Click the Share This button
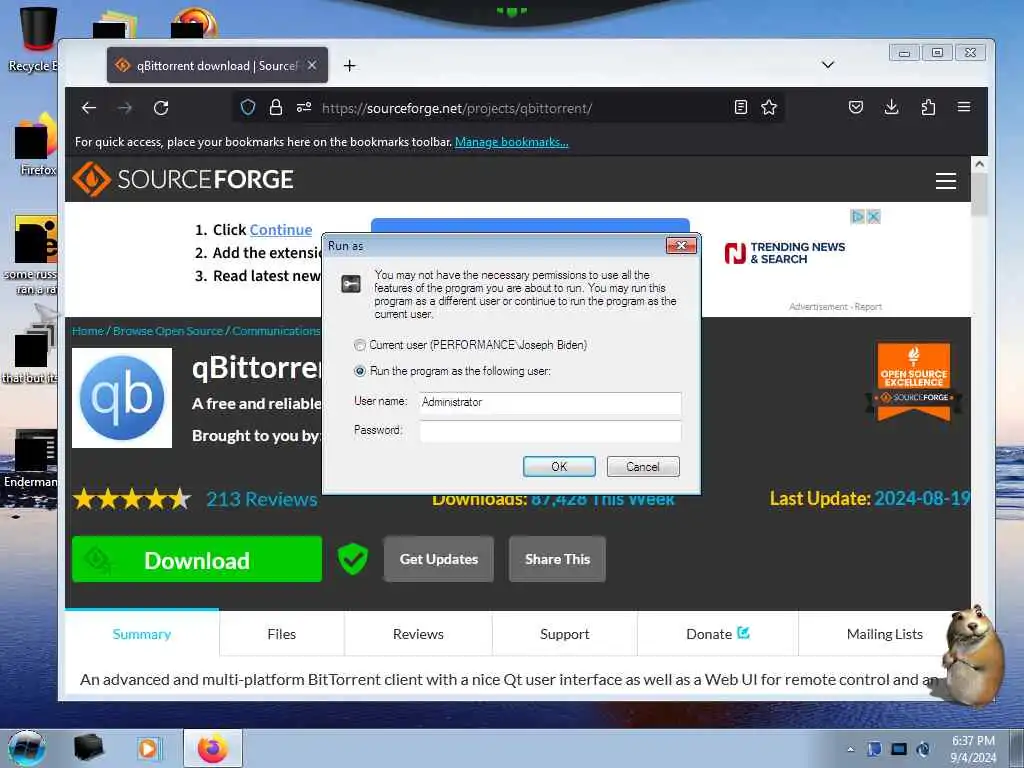The width and height of the screenshot is (1024, 768). [x=557, y=559]
